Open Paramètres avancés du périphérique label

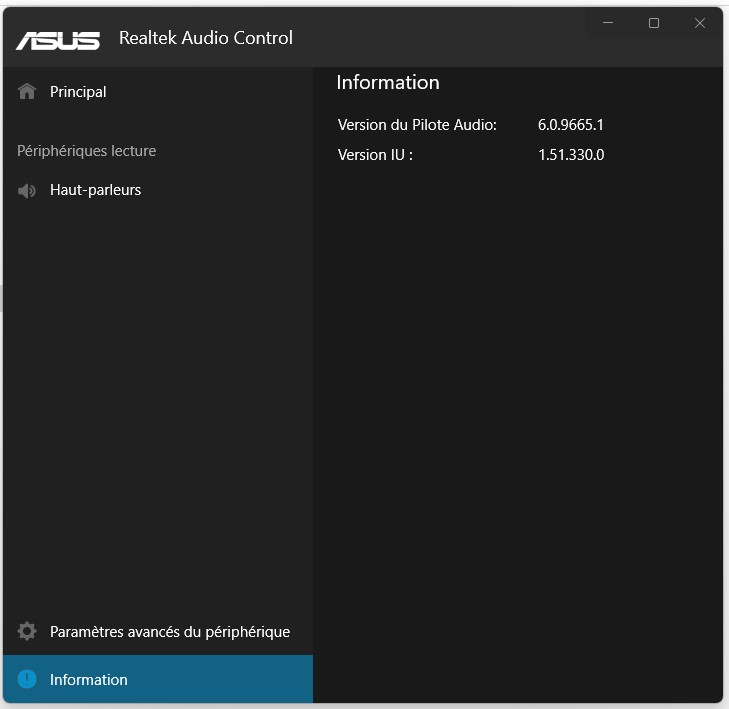(170, 632)
